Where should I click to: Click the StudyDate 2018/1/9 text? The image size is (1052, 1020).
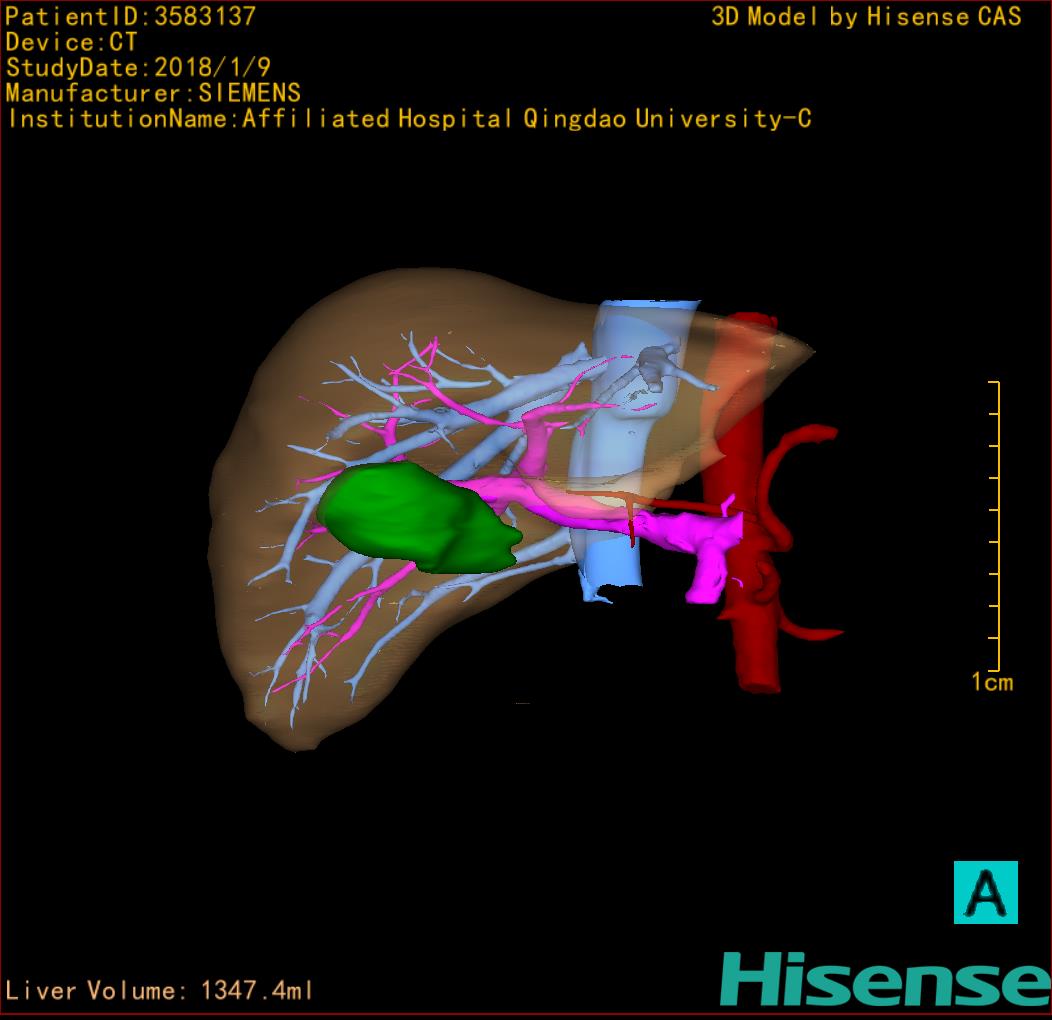click(138, 68)
